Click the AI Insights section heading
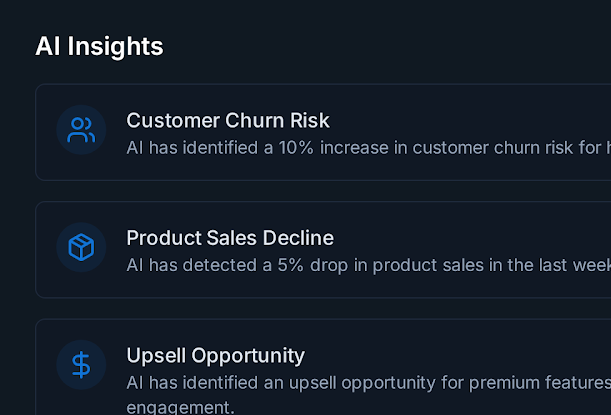Image resolution: width=611 pixels, height=415 pixels. [x=99, y=46]
